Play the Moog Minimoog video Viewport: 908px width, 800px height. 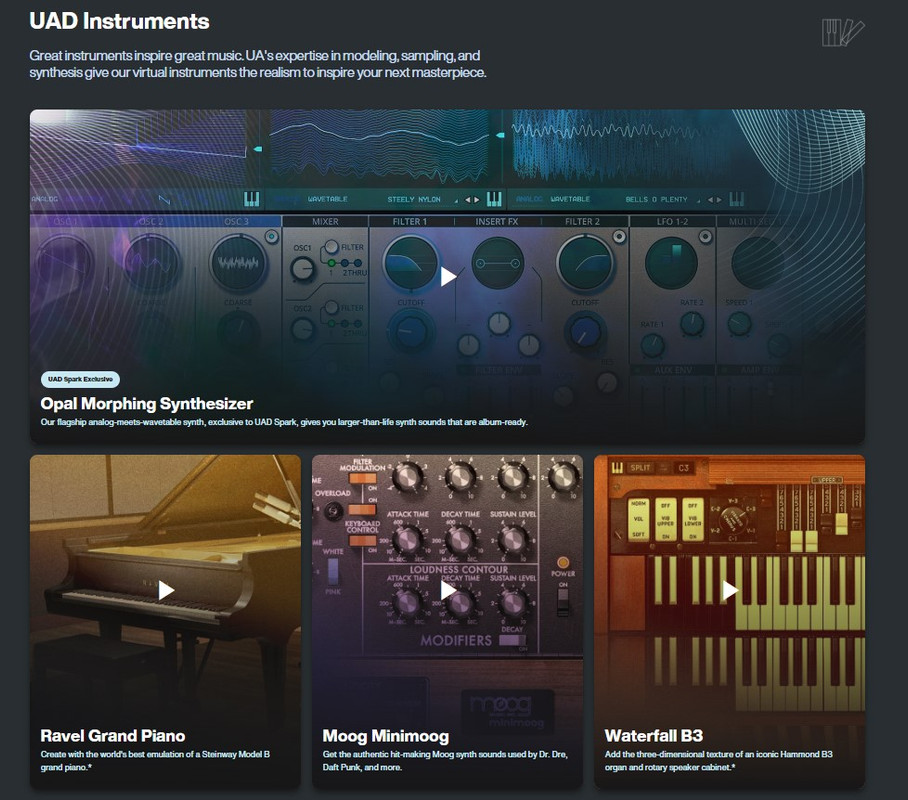click(x=448, y=590)
